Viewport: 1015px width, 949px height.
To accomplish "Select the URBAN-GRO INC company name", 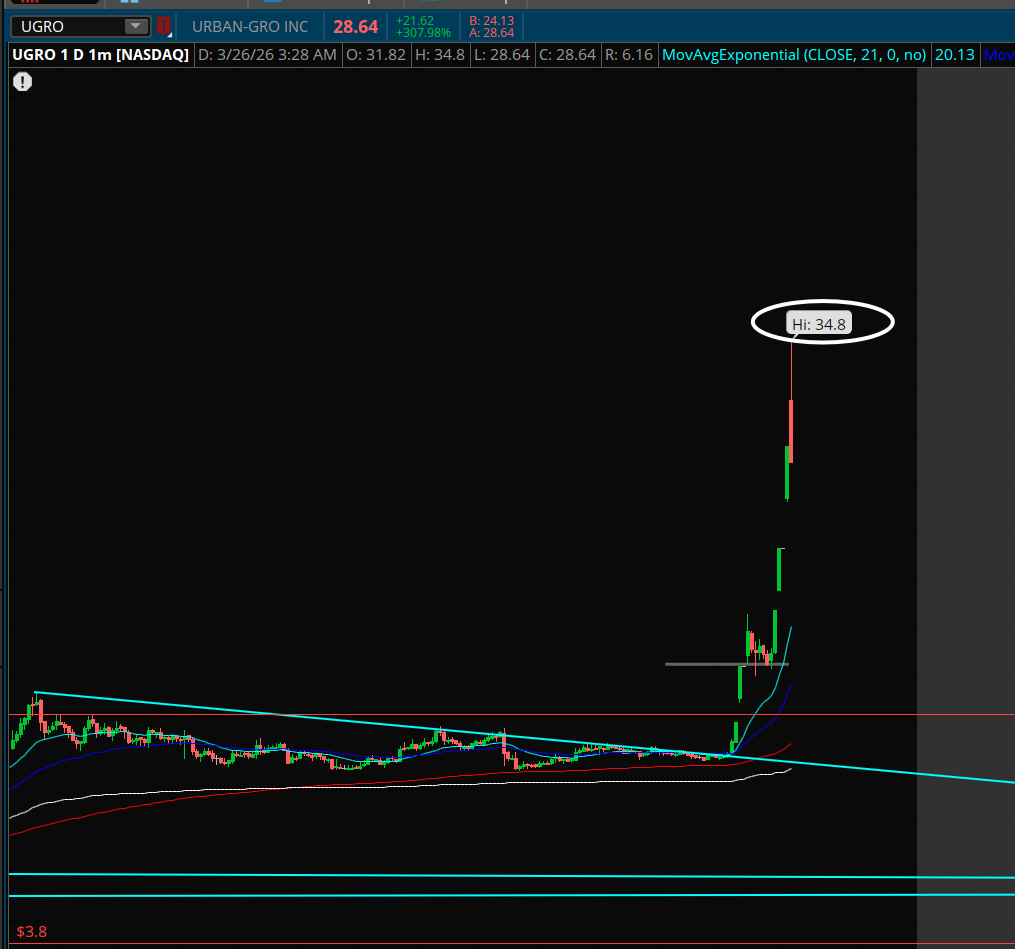I will click(x=250, y=27).
